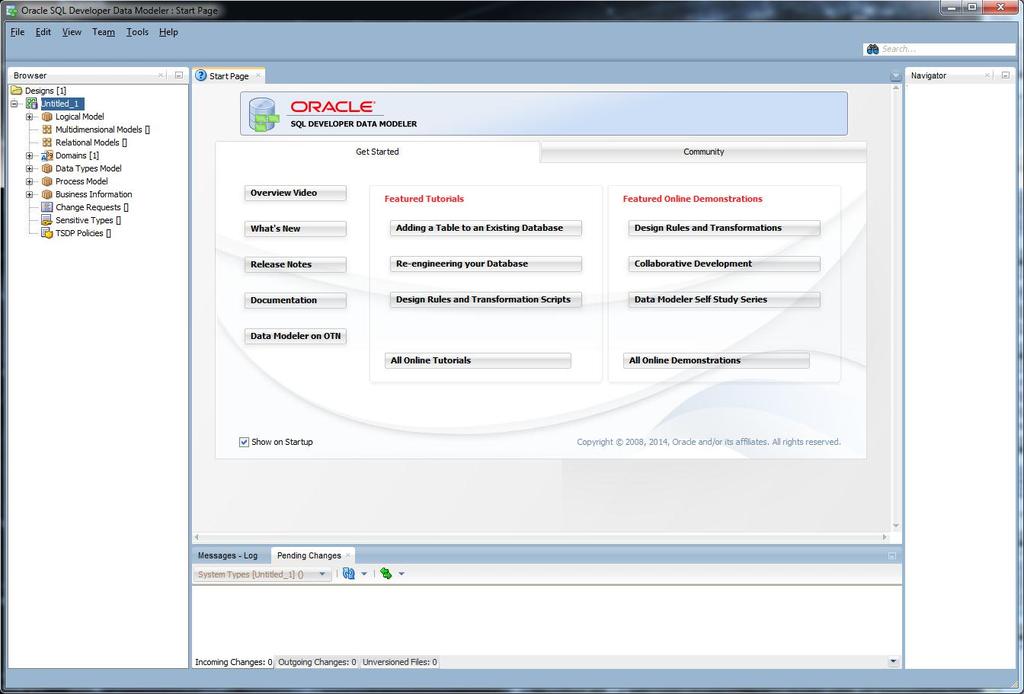The width and height of the screenshot is (1024, 694).
Task: Open the File menu
Action: pos(17,32)
